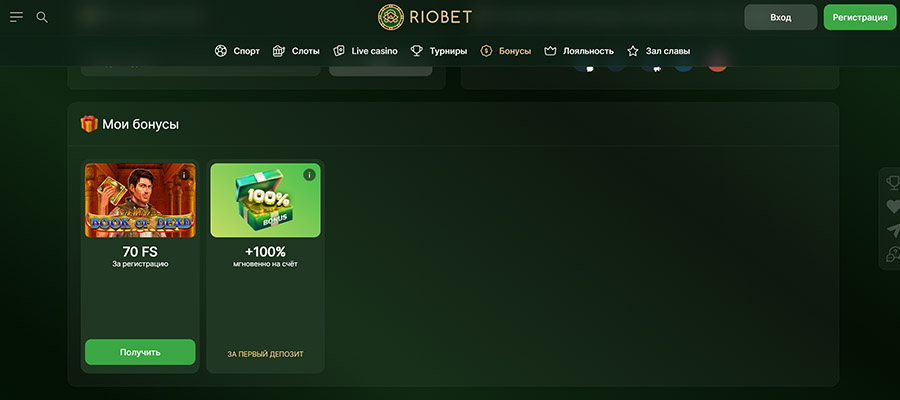Open info icon on Book of Dead card
The width and height of the screenshot is (900, 400).
click(x=184, y=175)
